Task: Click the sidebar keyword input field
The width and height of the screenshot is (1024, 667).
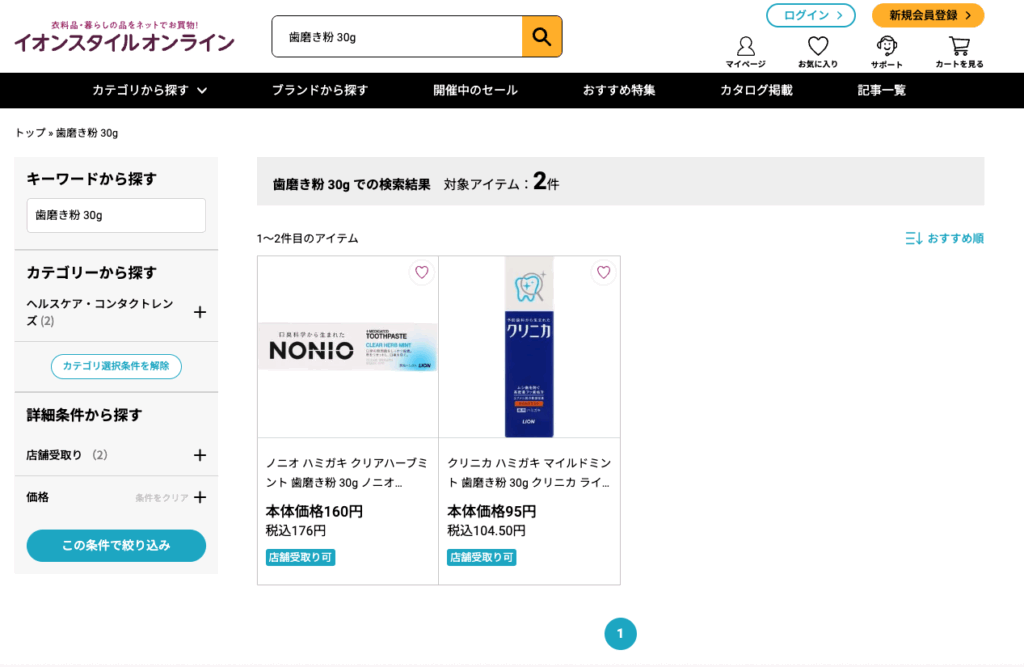Action: click(116, 215)
